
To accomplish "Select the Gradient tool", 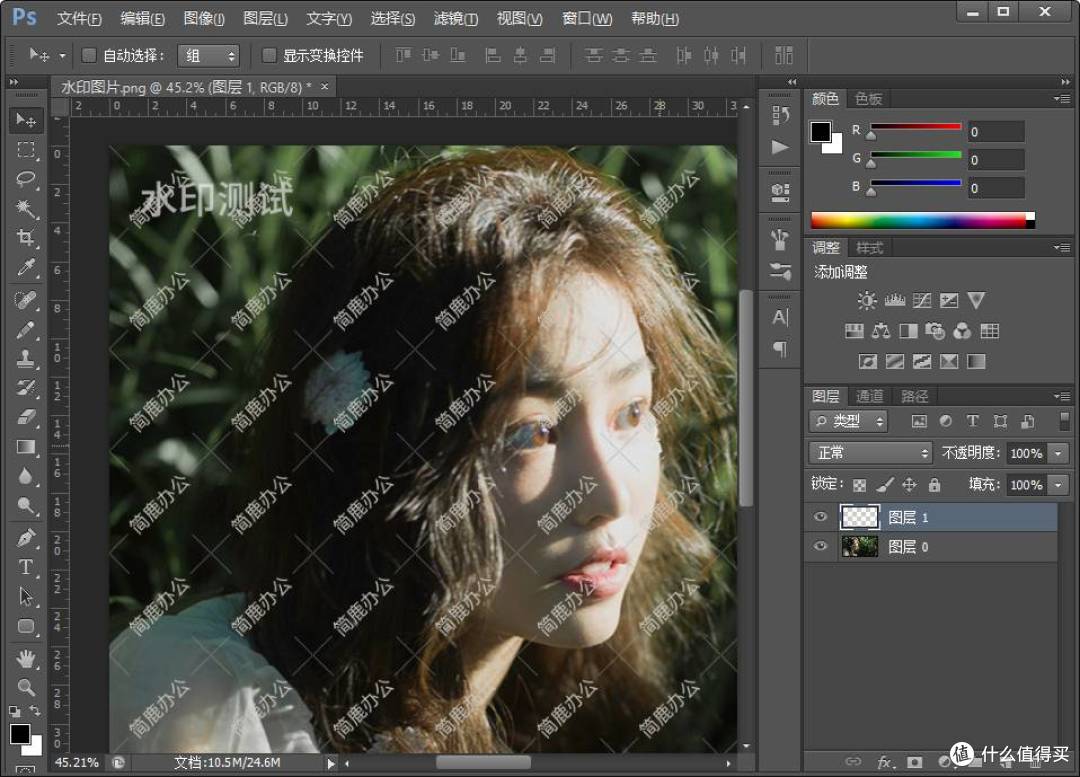I will tap(26, 447).
